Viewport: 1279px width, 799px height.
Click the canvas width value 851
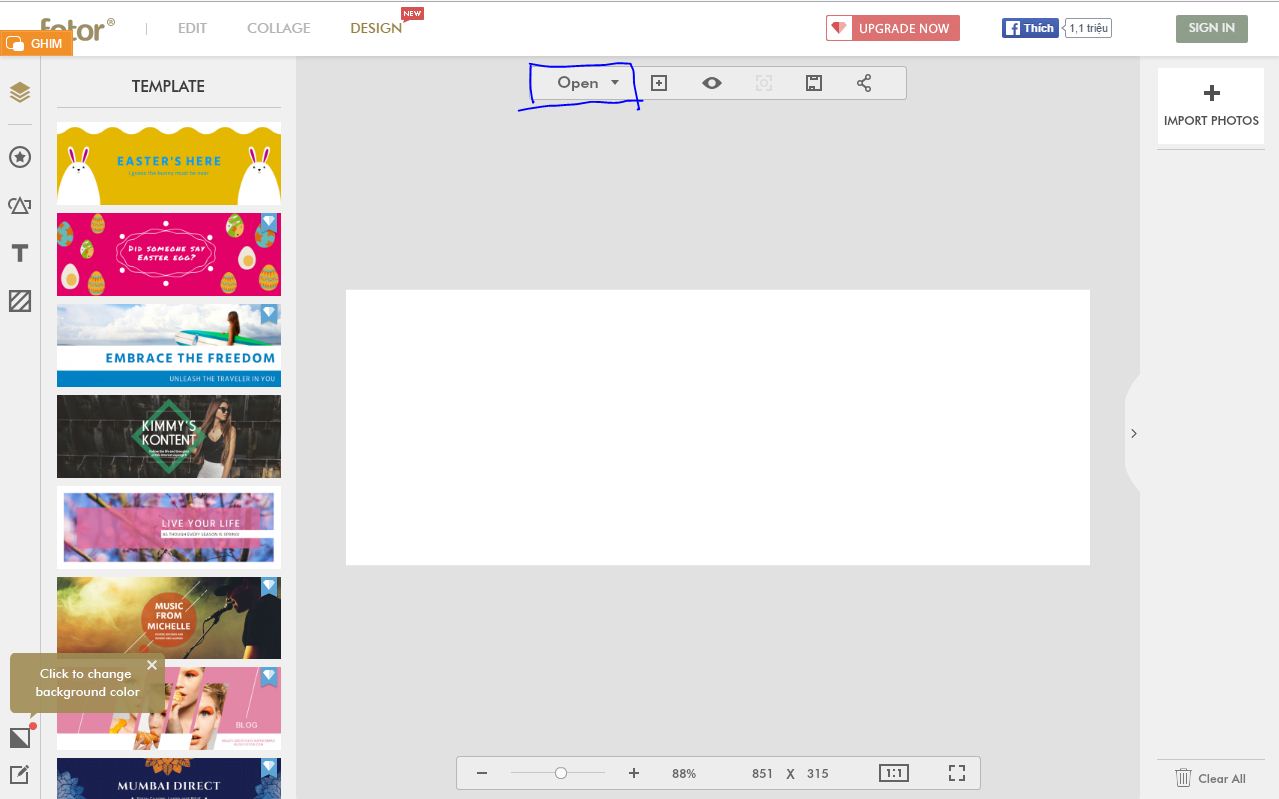[x=763, y=773]
